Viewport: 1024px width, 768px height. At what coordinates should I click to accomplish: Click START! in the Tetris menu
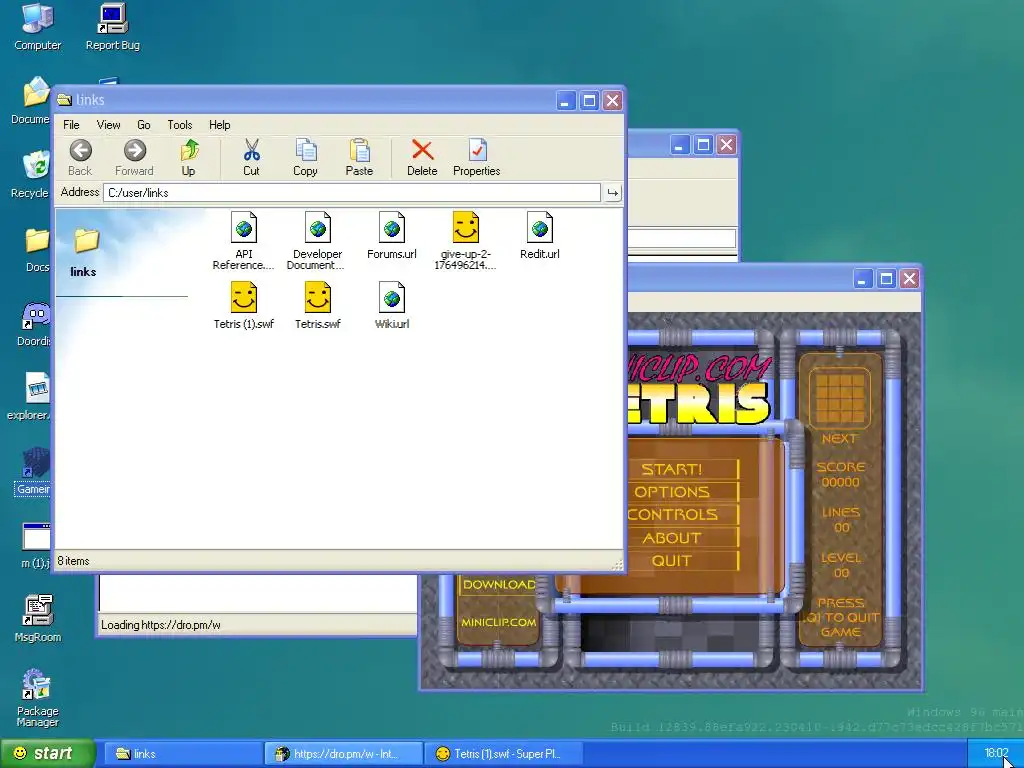672,470
